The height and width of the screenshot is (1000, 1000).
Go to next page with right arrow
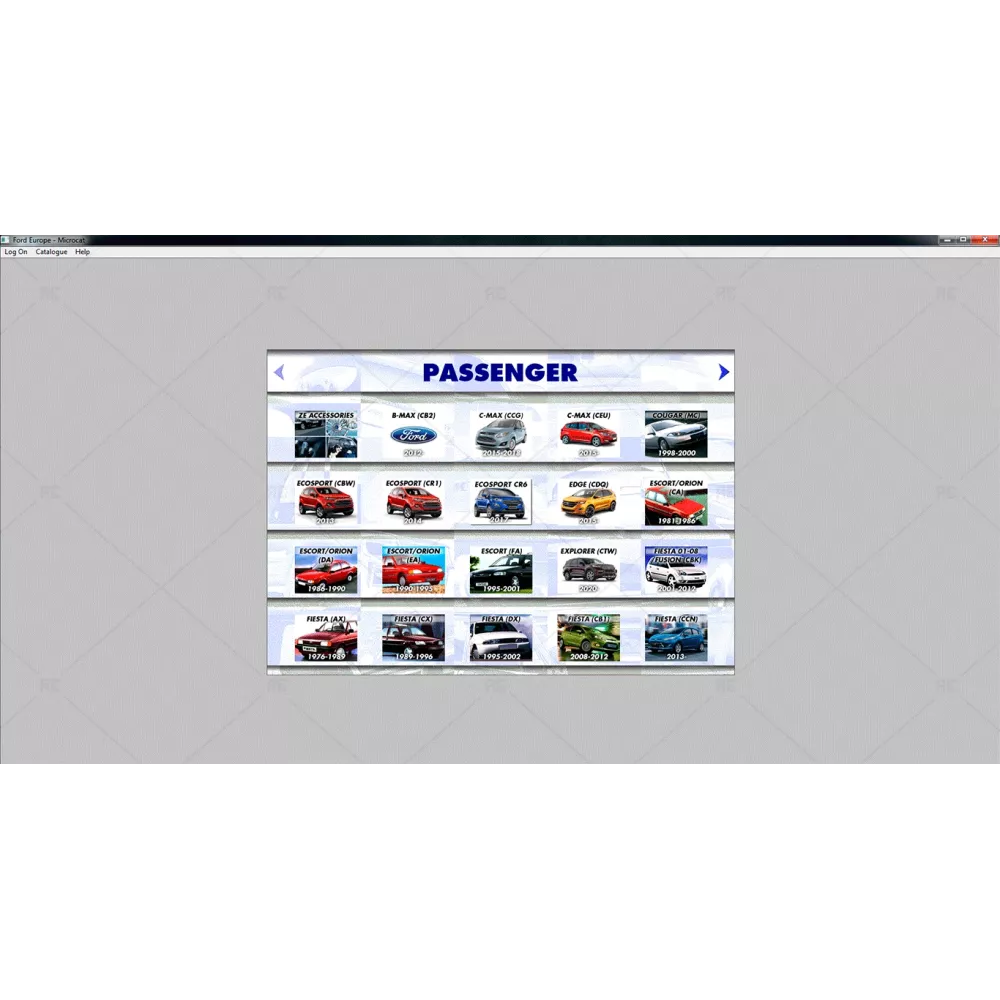pyautogui.click(x=724, y=372)
